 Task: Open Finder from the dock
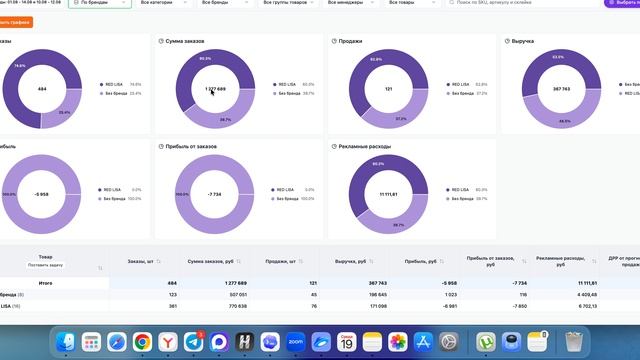pos(65,342)
